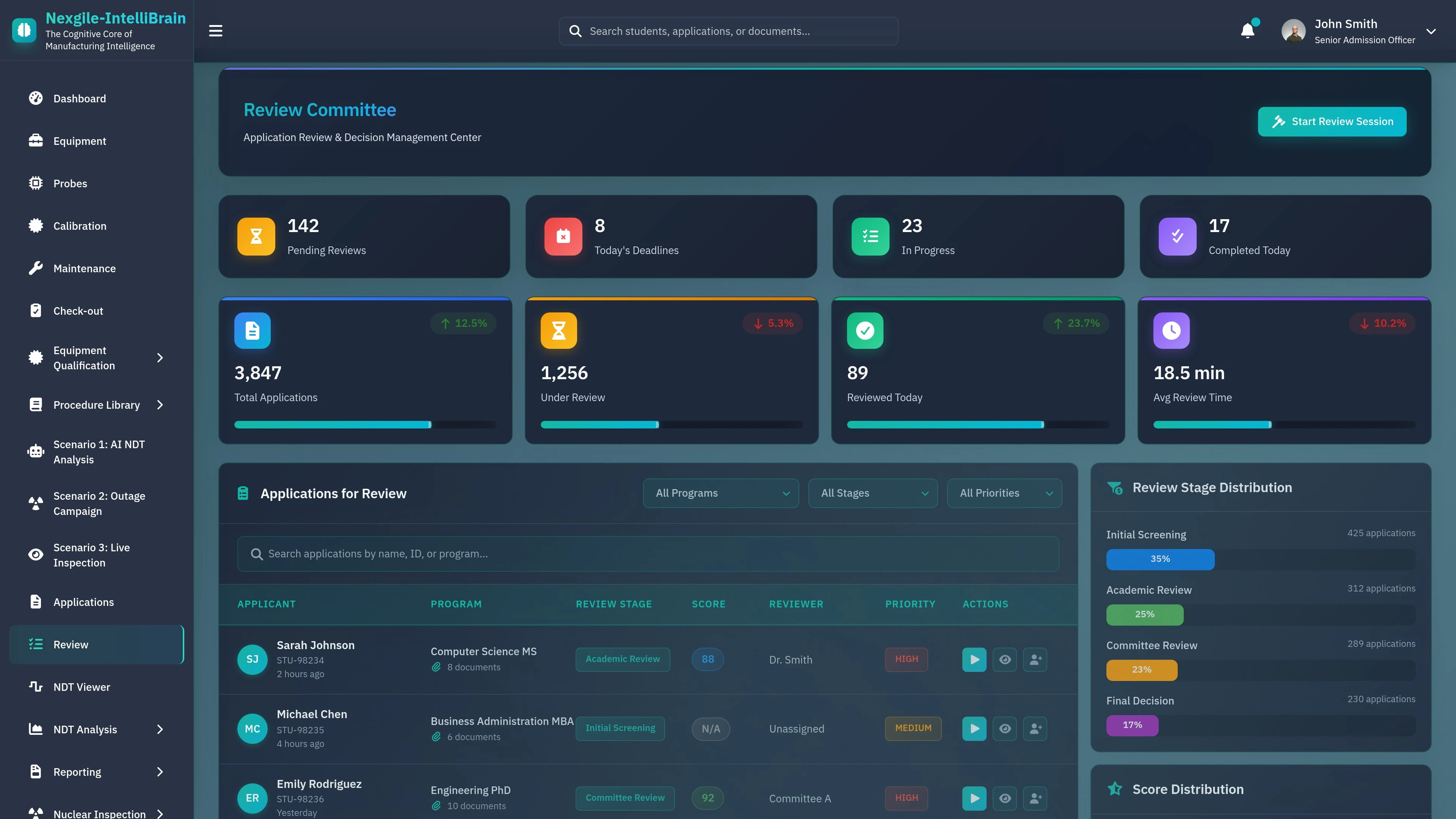Open the All Programs dropdown
The image size is (1456, 819).
coord(721,493)
